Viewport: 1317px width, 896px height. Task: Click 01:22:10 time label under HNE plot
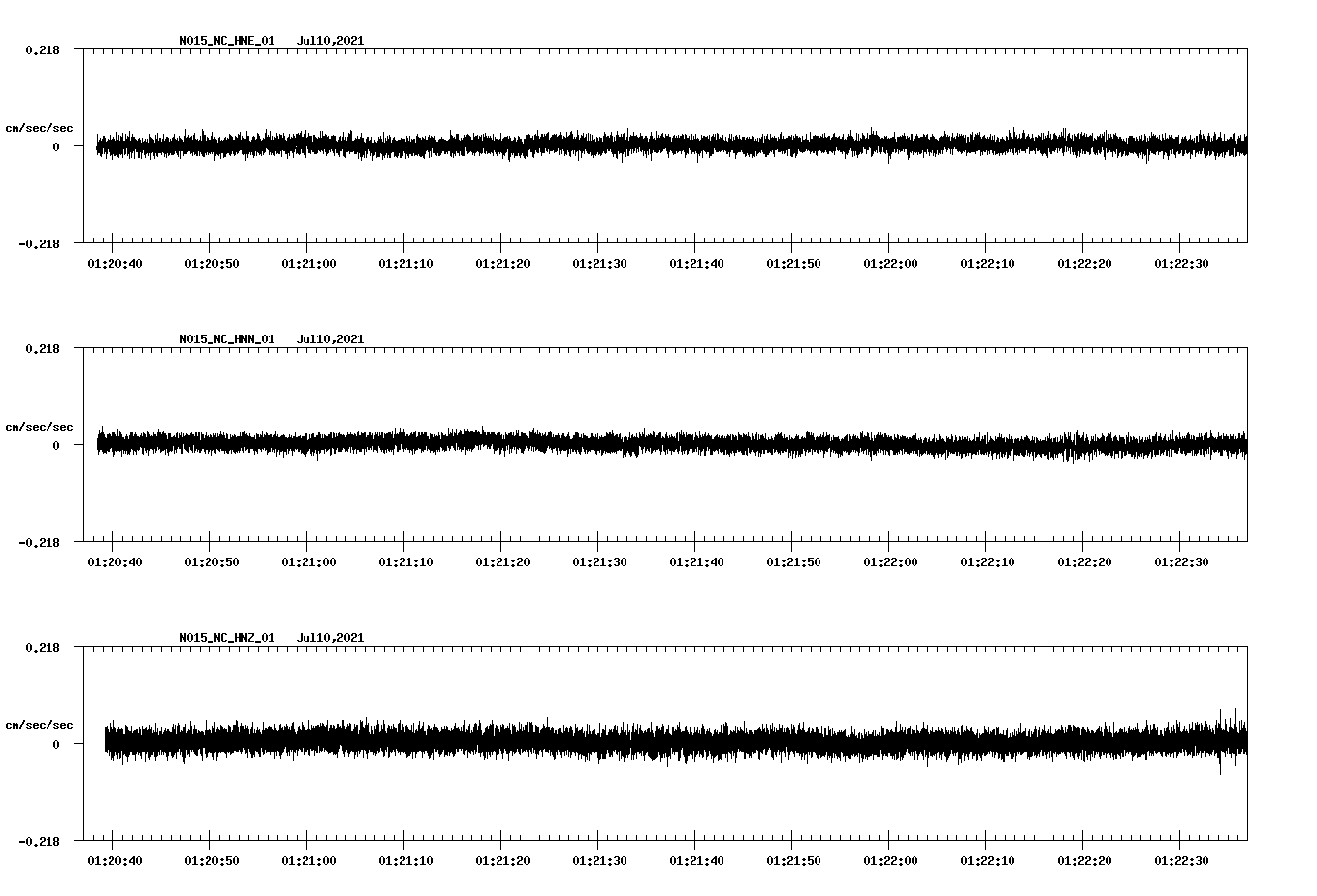pyautogui.click(x=987, y=264)
